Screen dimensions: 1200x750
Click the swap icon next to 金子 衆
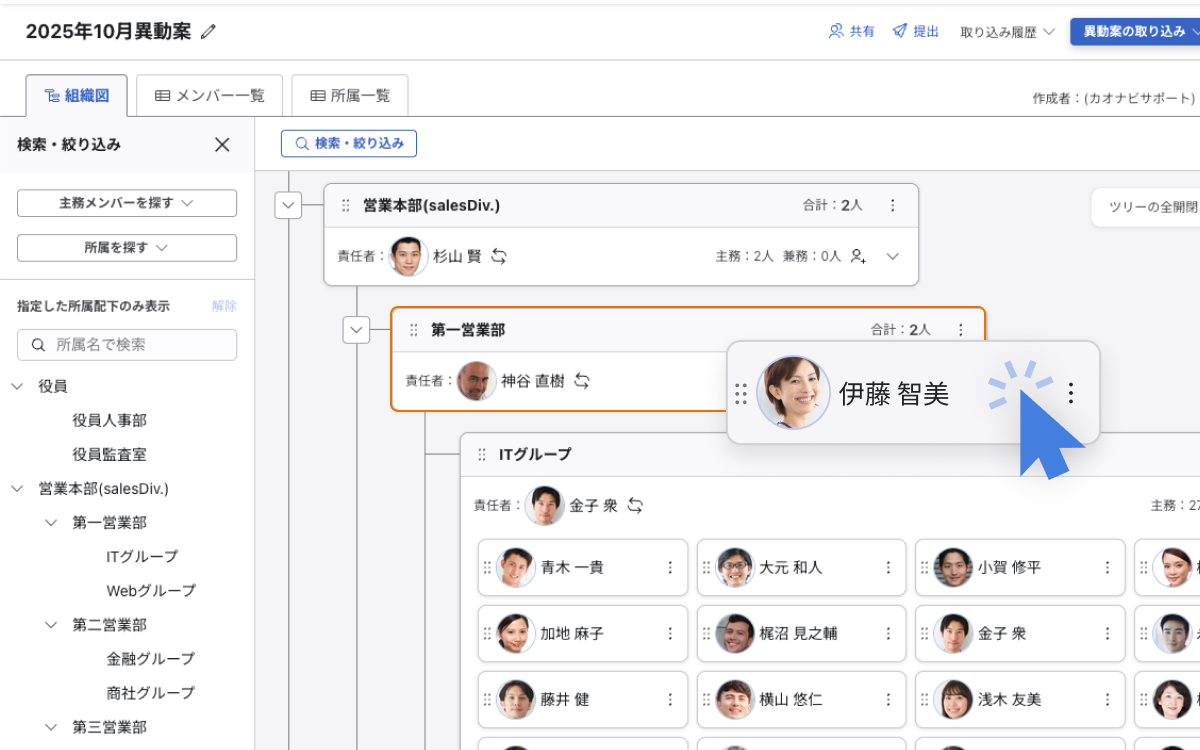(x=635, y=506)
